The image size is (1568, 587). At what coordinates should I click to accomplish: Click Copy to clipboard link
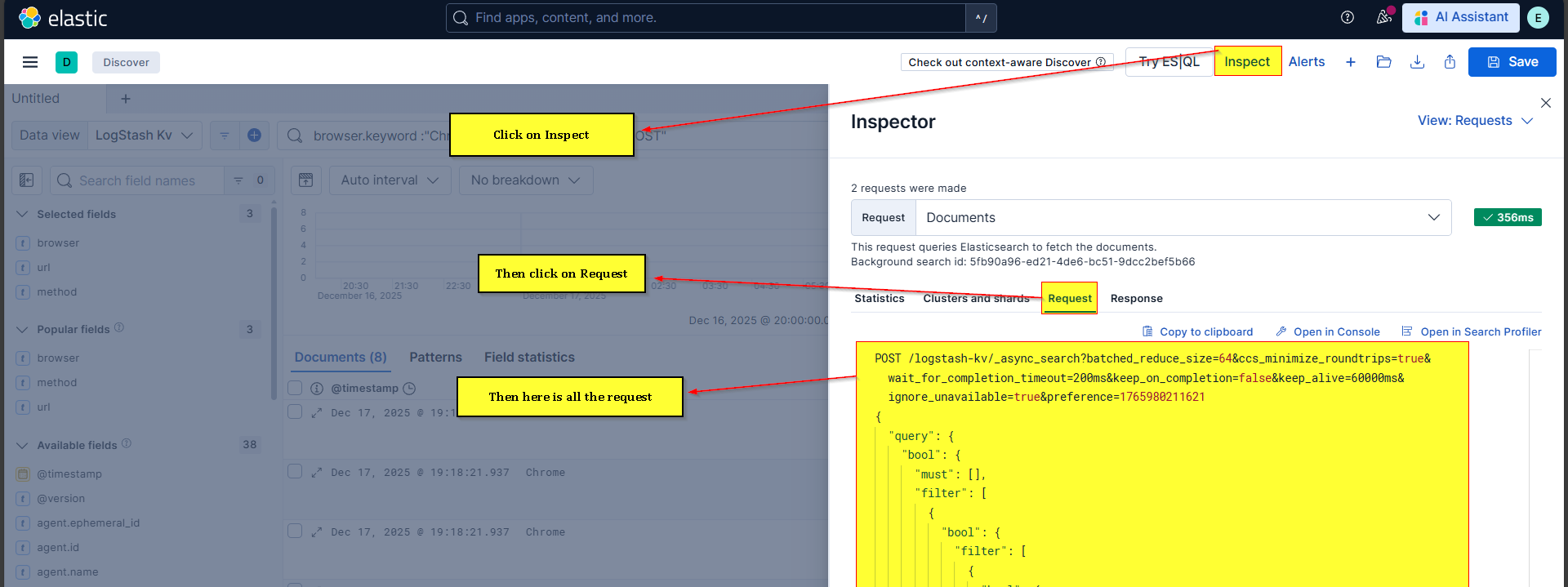[x=1197, y=332]
